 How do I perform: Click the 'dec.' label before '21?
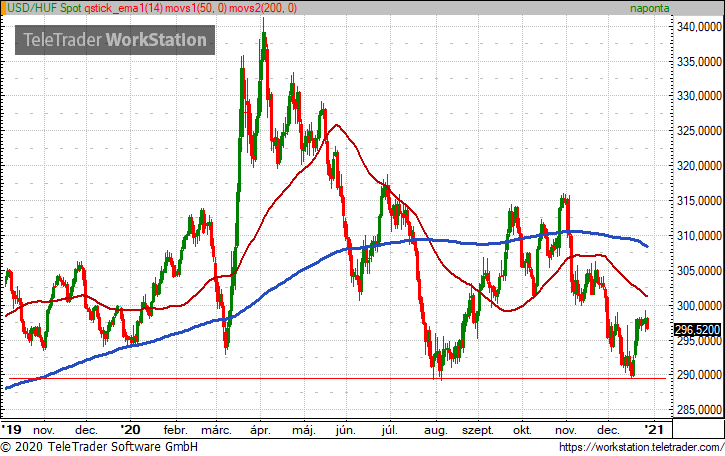(608, 431)
